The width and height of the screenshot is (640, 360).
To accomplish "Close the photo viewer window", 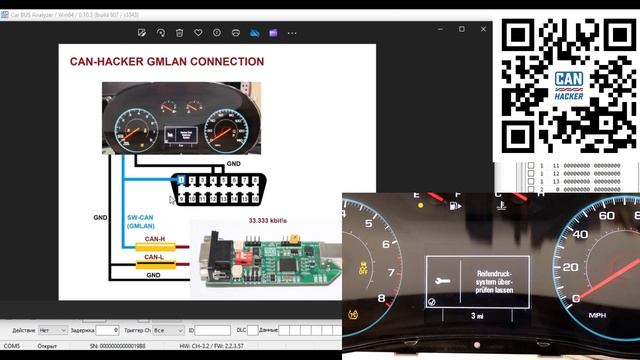I will coord(483,29).
